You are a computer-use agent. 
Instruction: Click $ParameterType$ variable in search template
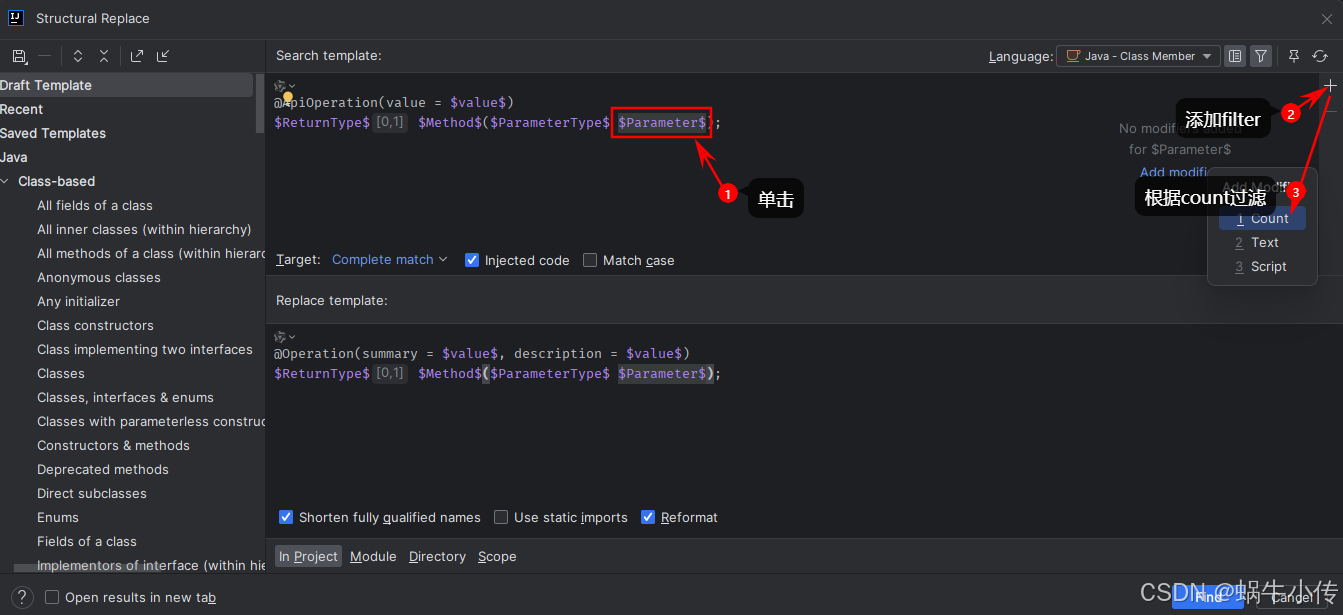(550, 122)
